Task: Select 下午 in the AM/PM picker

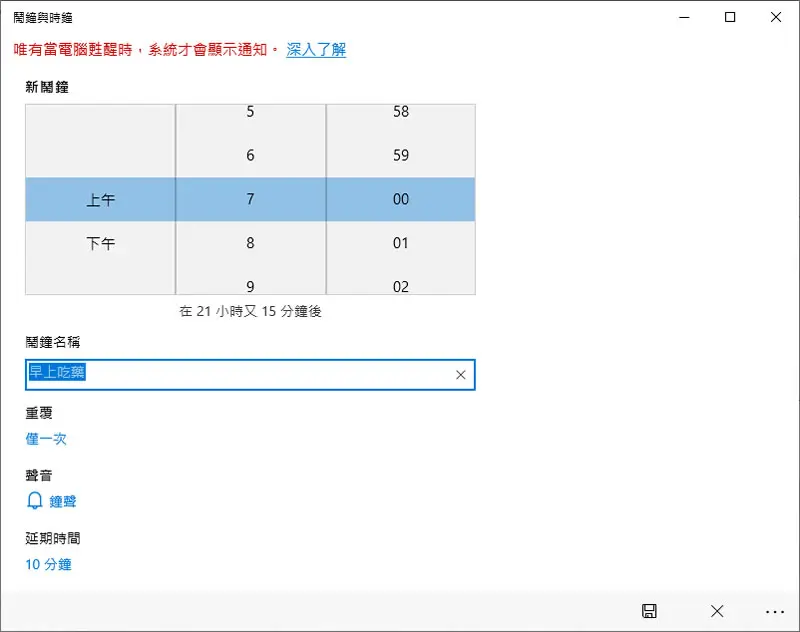Action: pyautogui.click(x=101, y=243)
